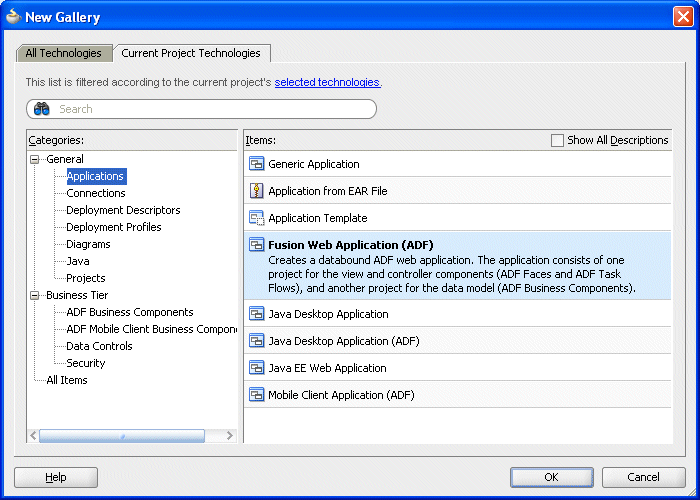Select Generic Application item text
The image size is (700, 500).
[x=314, y=164]
